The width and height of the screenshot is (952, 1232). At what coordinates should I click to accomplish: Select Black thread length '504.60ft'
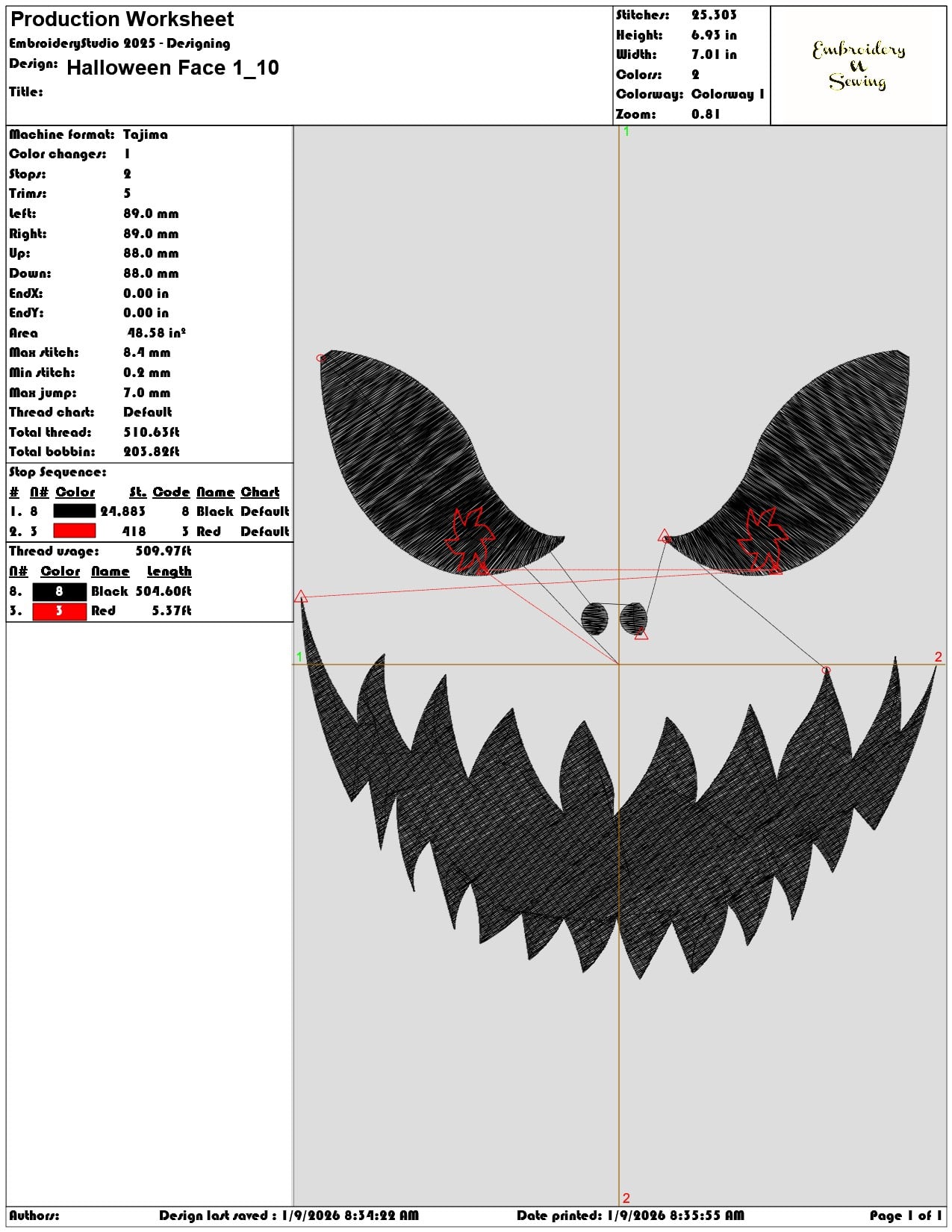[164, 591]
